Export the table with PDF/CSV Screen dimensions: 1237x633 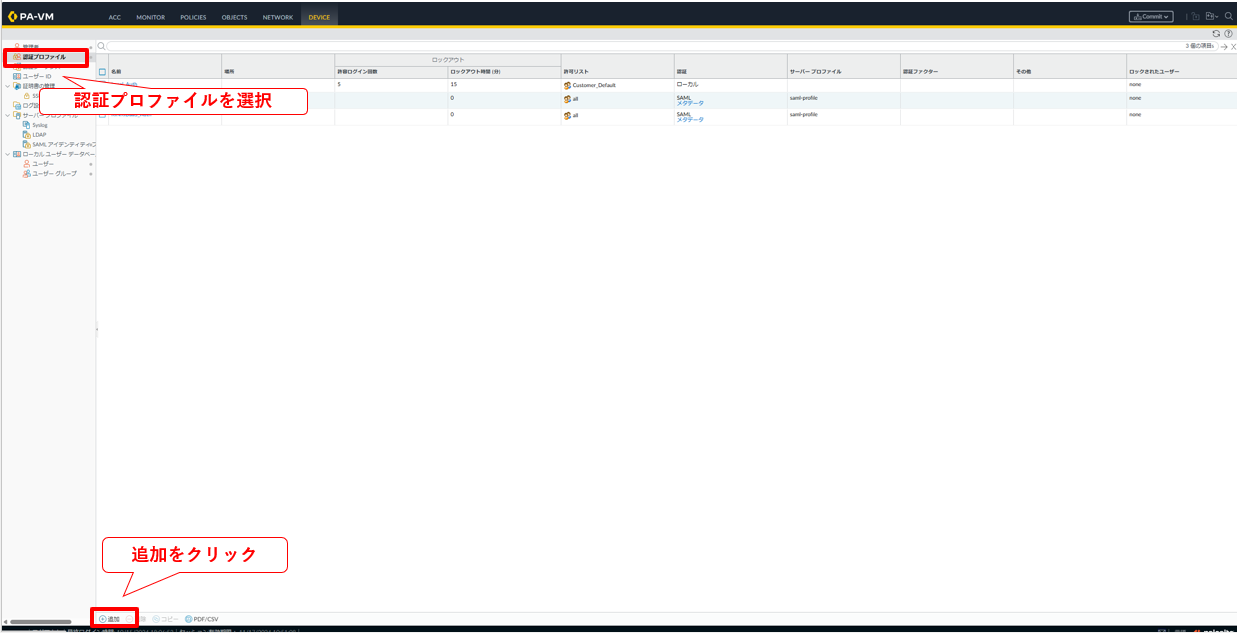(201, 619)
